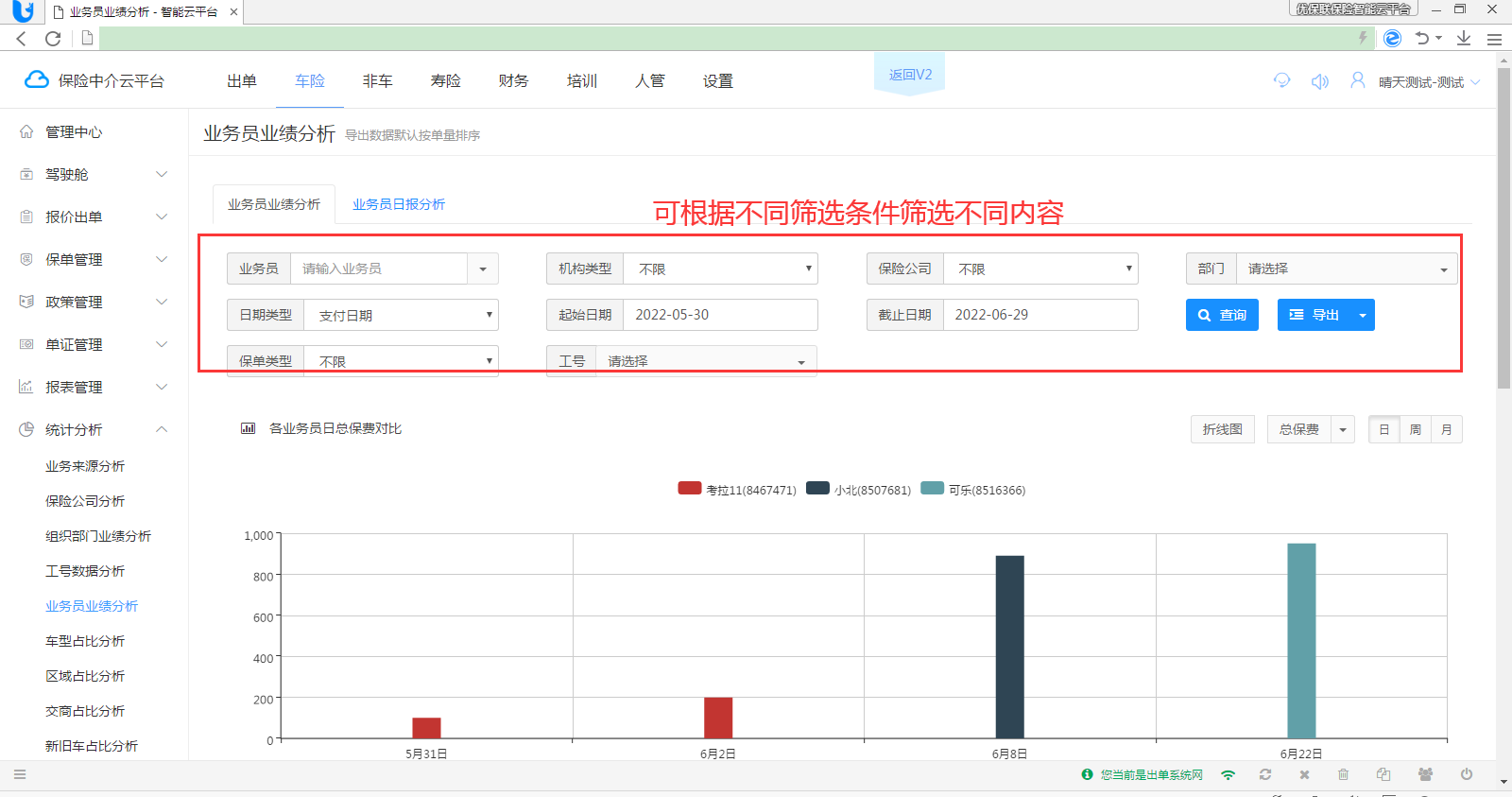The height and width of the screenshot is (797, 1512).
Task: Click the status bar users group icon
Action: 1425,774
